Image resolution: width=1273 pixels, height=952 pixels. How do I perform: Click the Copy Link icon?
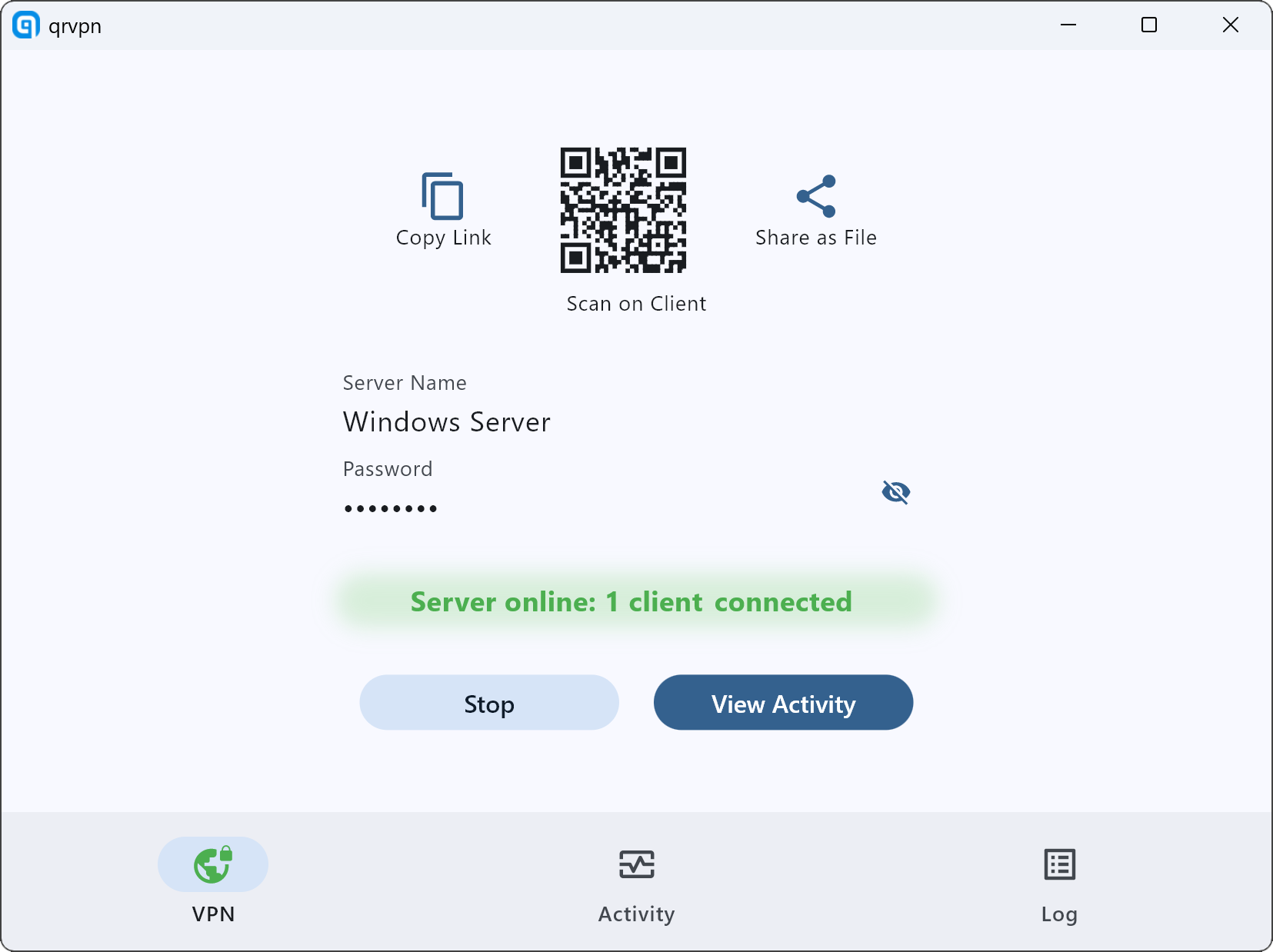(x=442, y=196)
